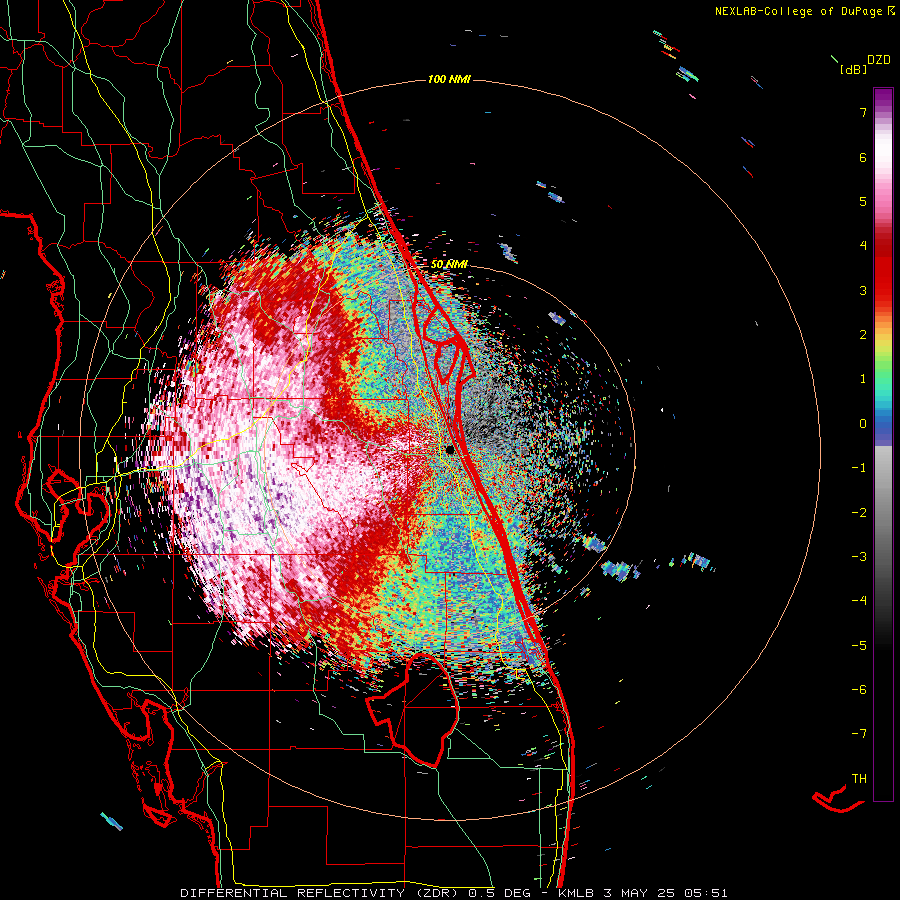900x900 pixels.
Task: Click the 6 value on the color scale
Action: [863, 157]
